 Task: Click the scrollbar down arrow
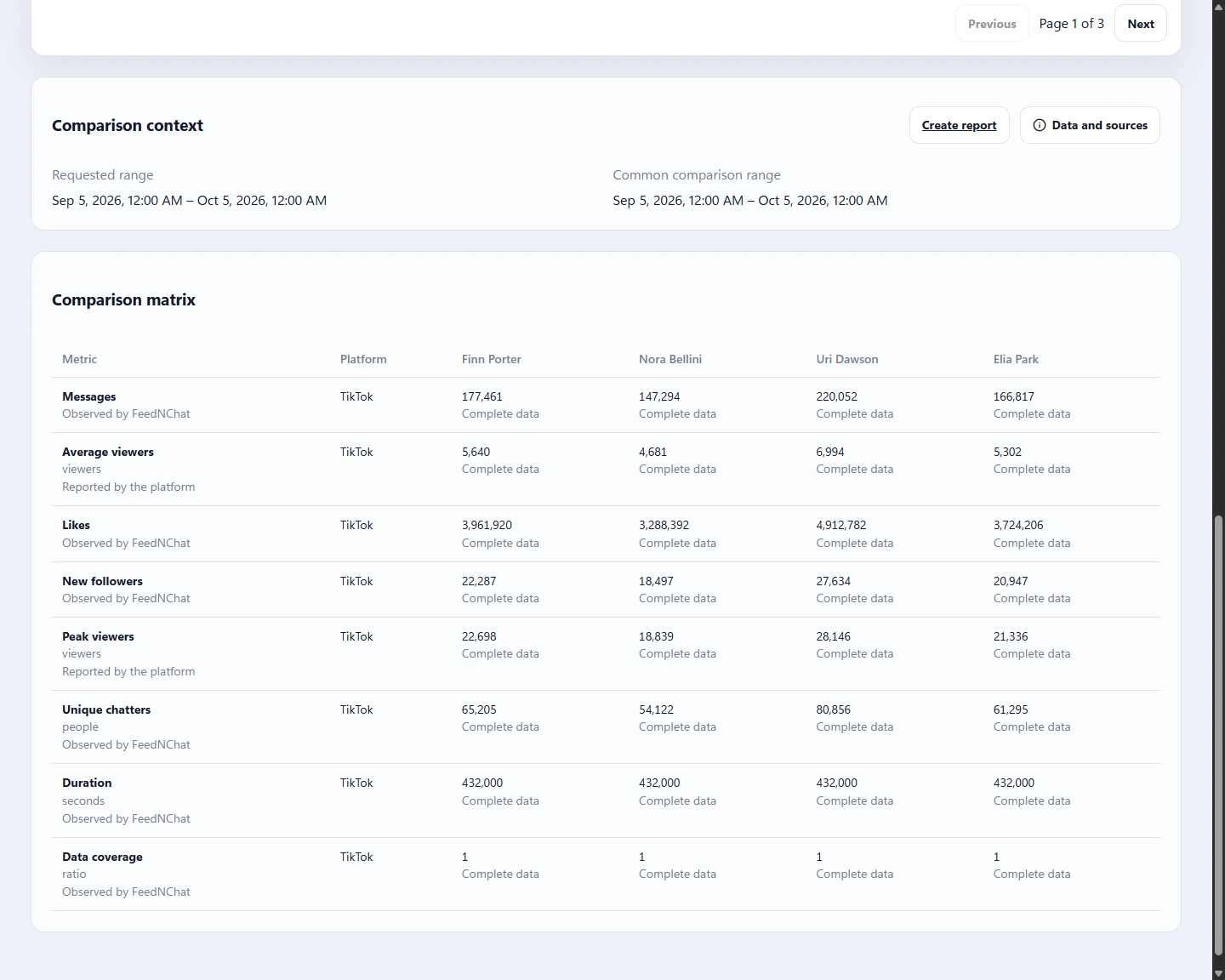click(x=1218, y=973)
